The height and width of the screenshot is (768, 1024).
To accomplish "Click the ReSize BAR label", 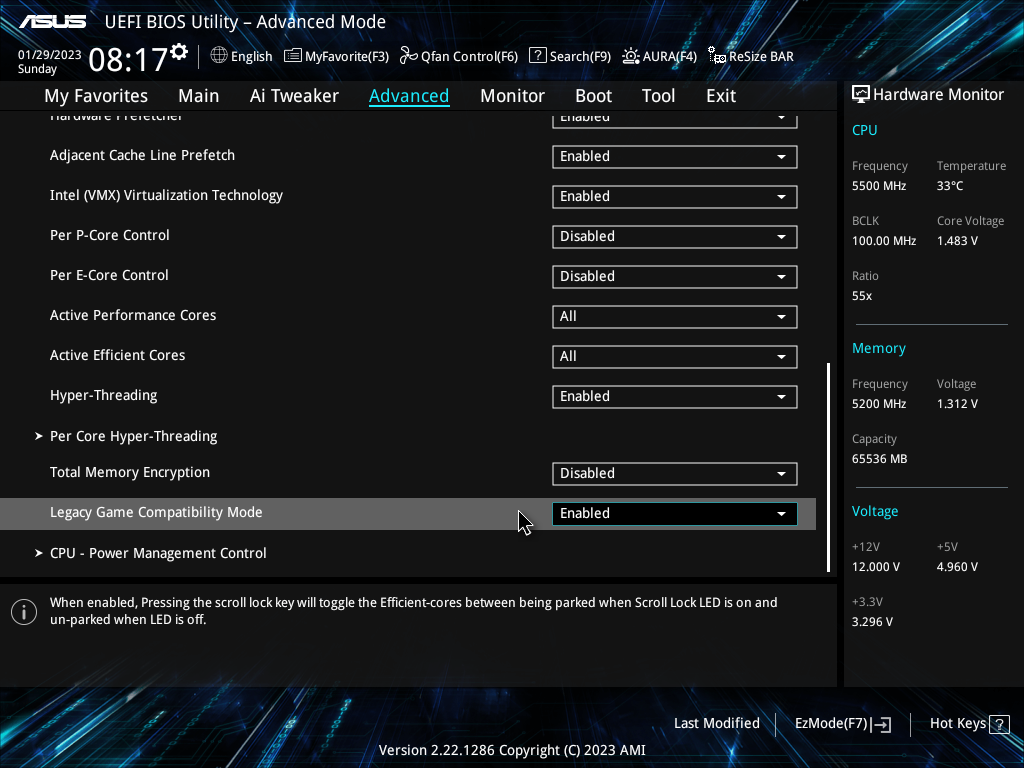I will pos(761,57).
